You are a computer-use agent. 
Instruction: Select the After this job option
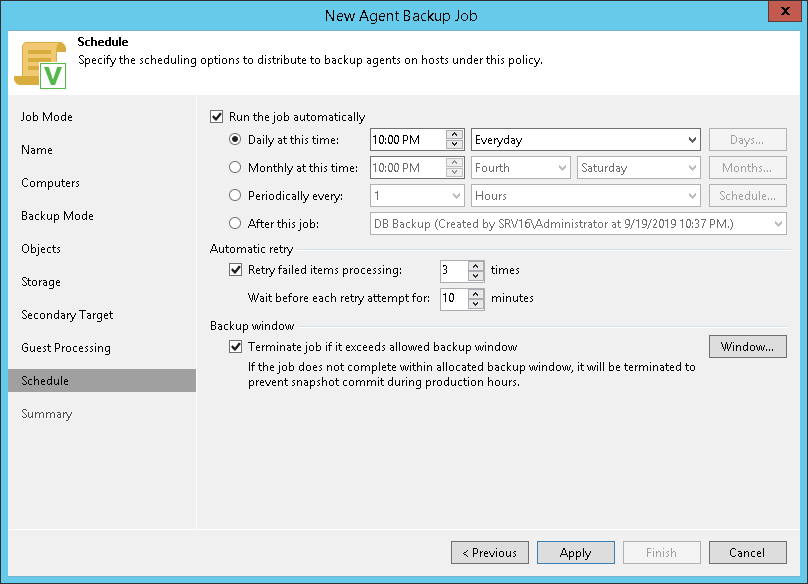(x=236, y=224)
